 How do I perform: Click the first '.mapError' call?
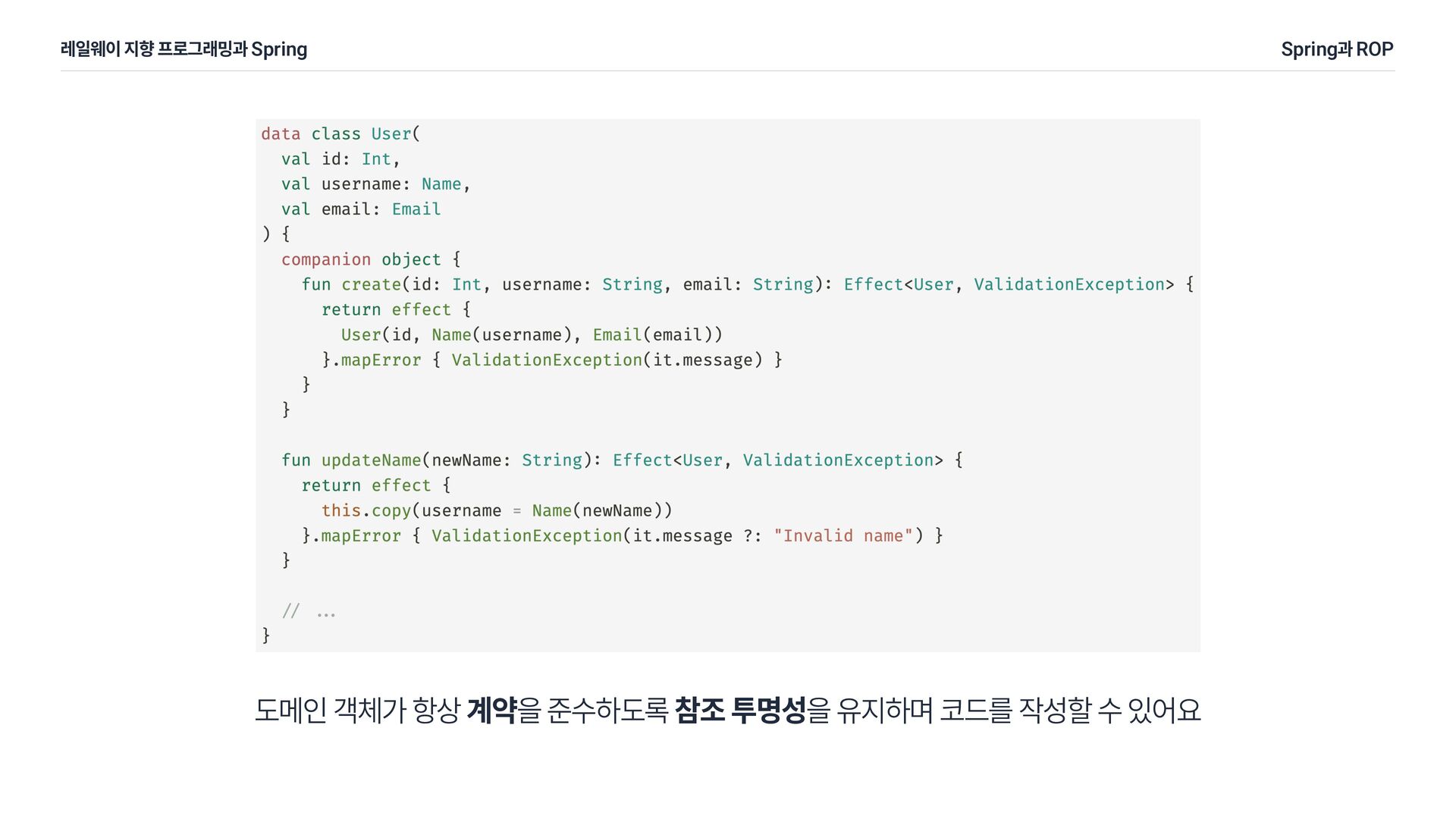376,359
